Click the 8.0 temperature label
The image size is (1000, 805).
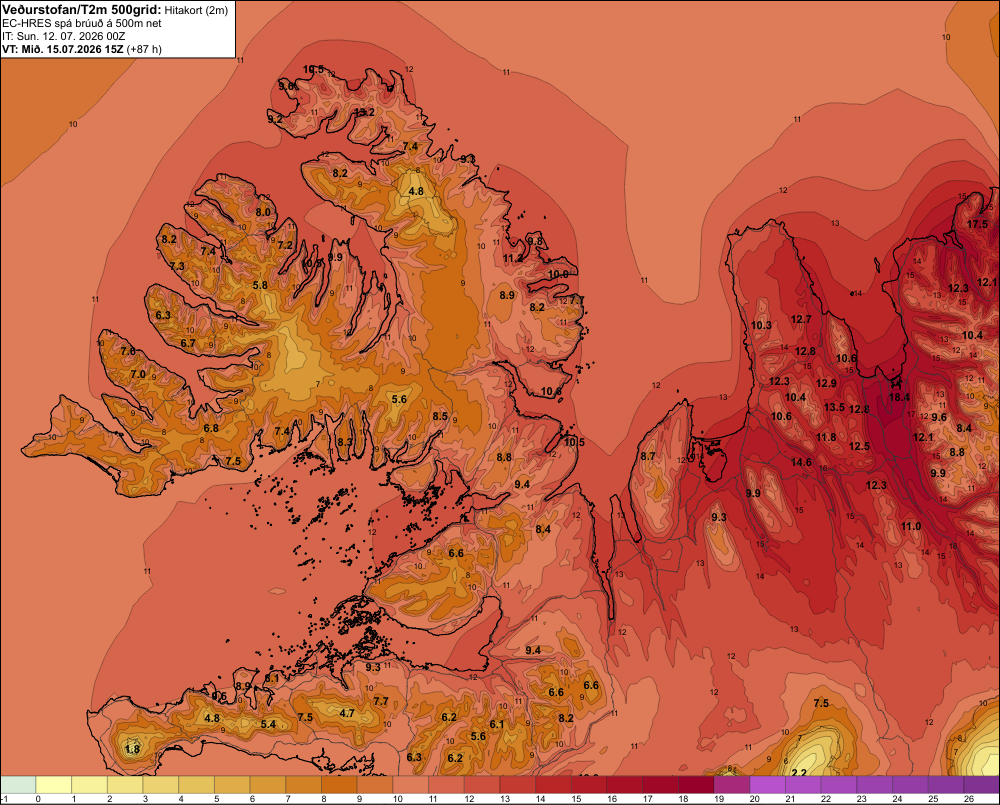tap(263, 212)
